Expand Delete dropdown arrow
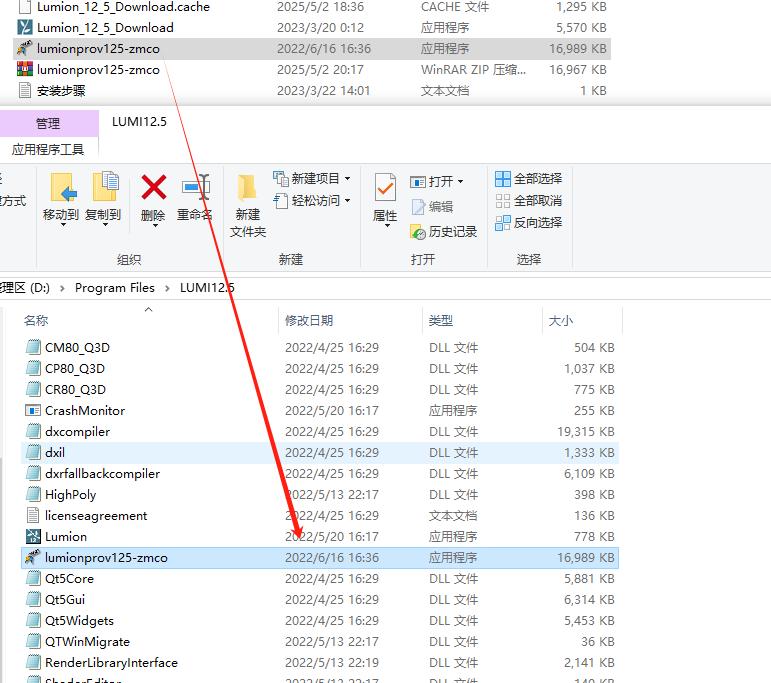 click(155, 225)
